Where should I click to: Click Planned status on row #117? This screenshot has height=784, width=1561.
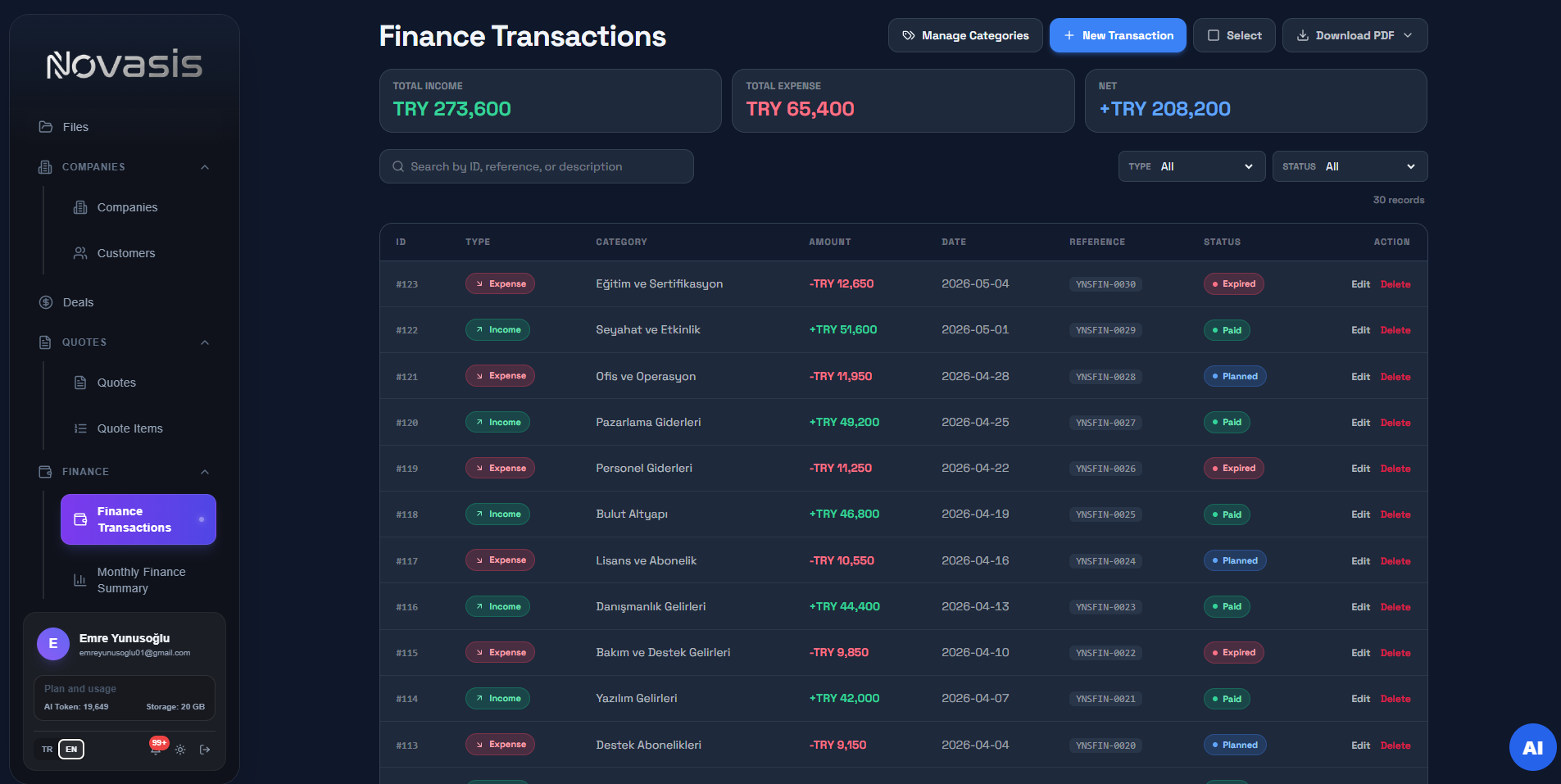point(1235,560)
